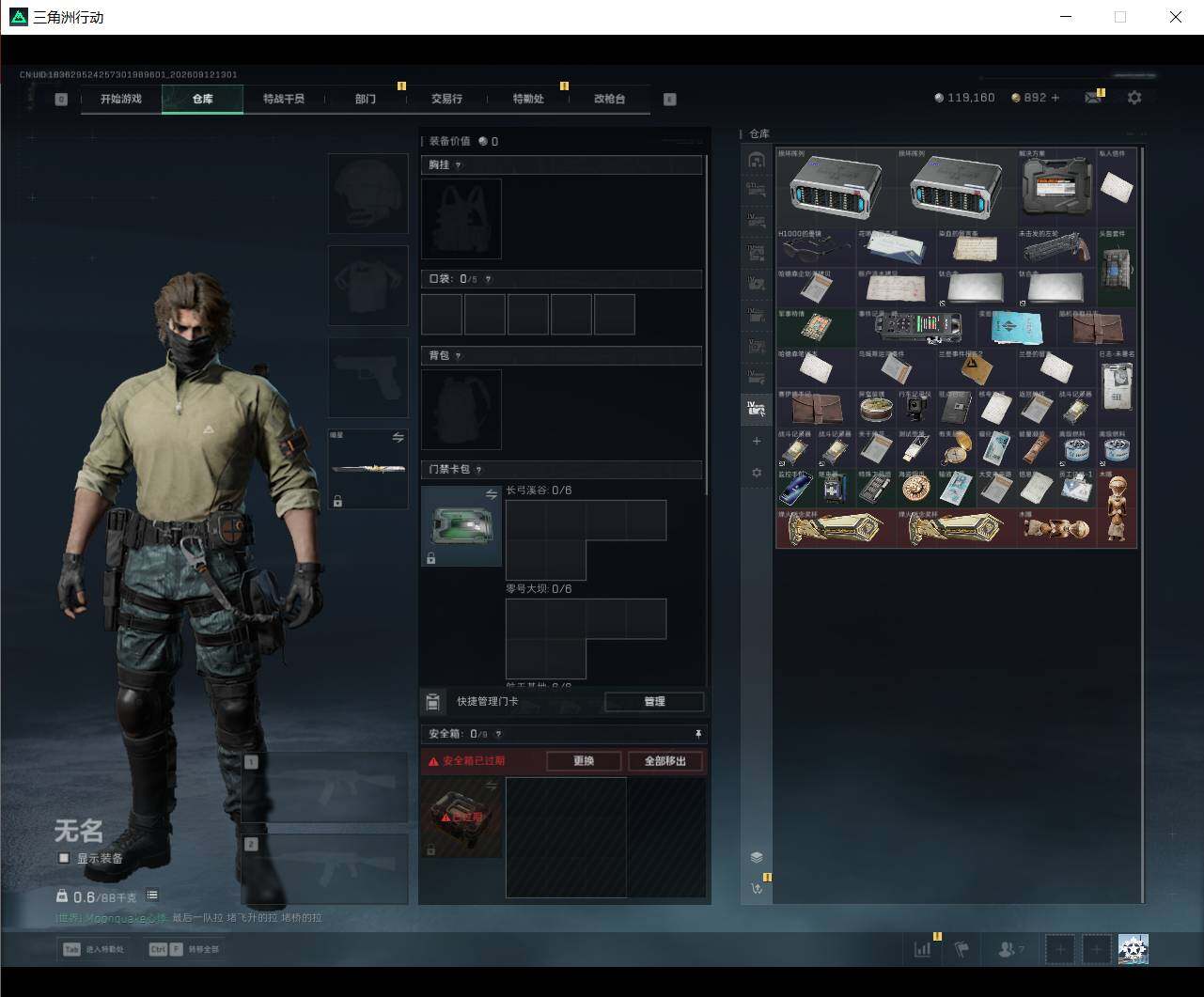1204x997 pixels.
Task: Select the empty helmet slot
Action: [367, 194]
